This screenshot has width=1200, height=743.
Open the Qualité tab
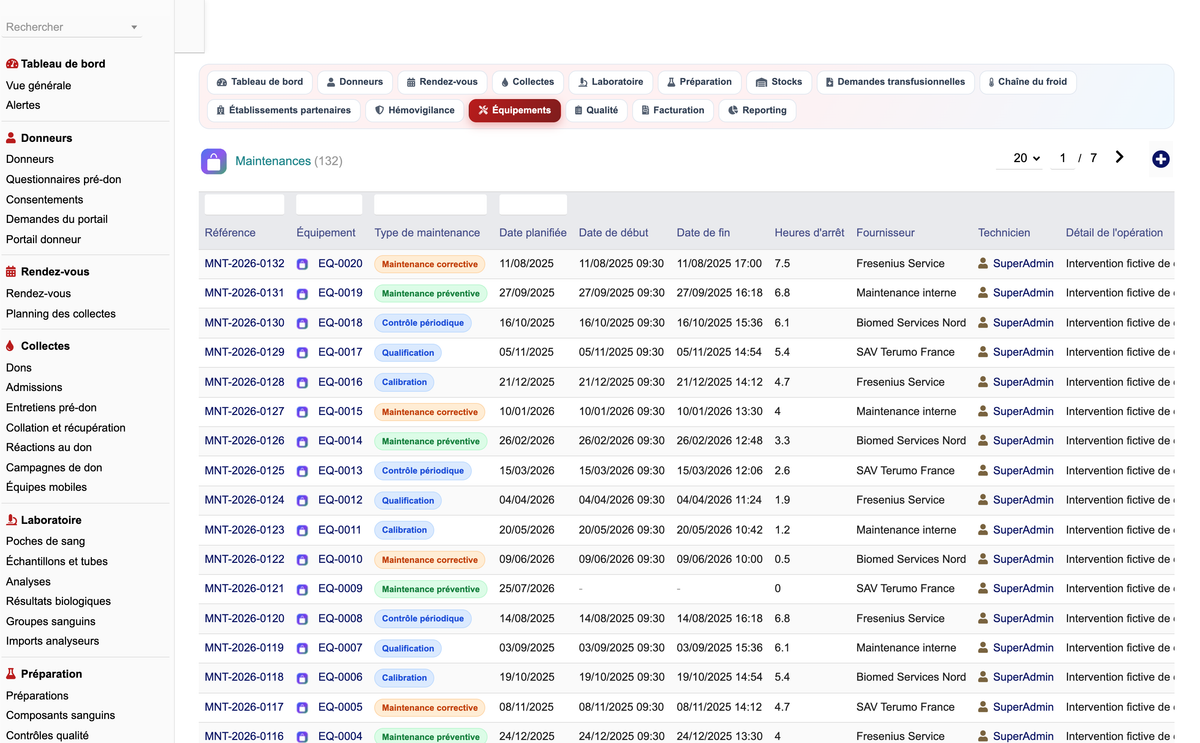pos(596,110)
